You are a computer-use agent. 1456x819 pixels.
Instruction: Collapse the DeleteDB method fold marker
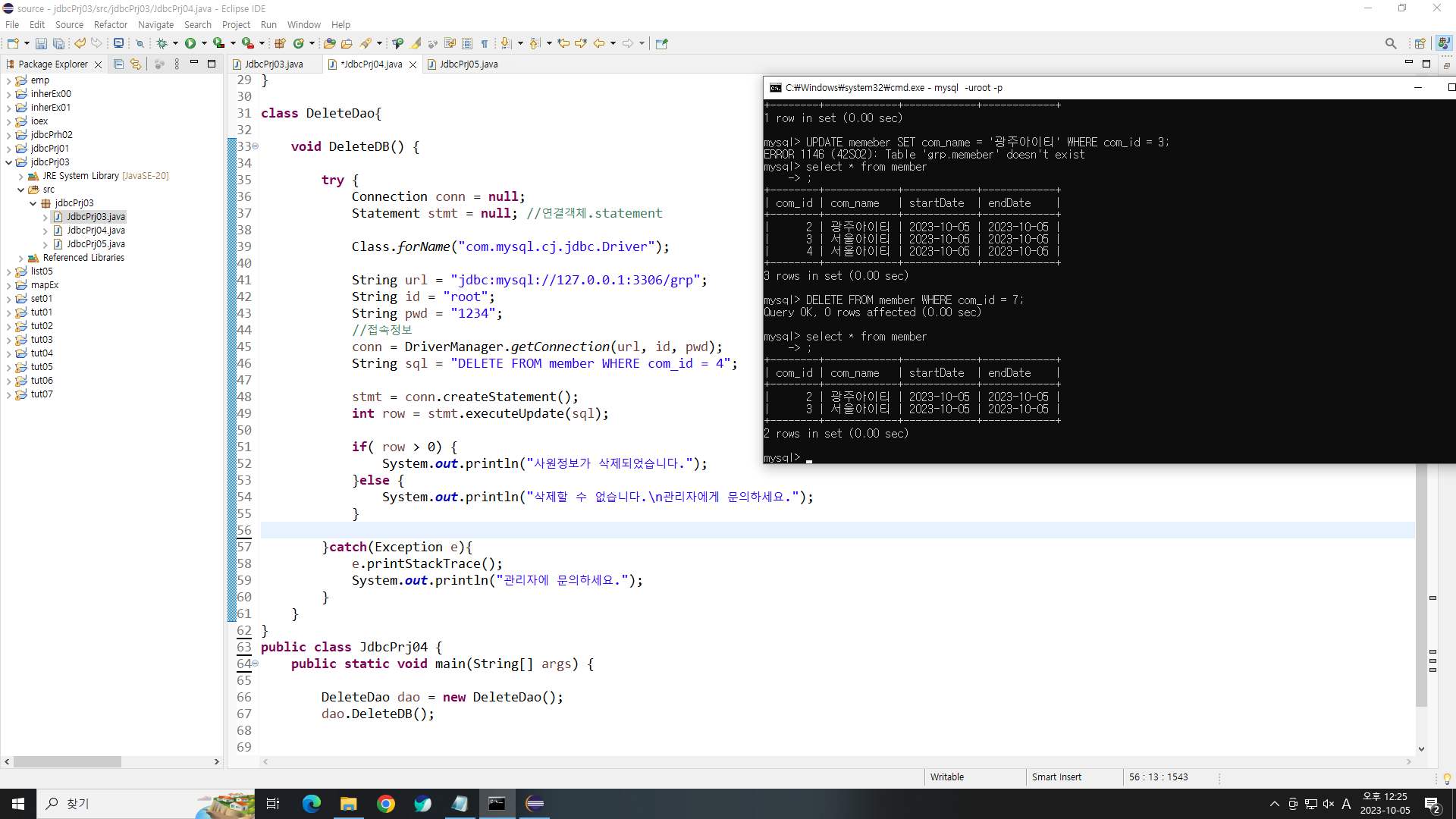coord(256,146)
